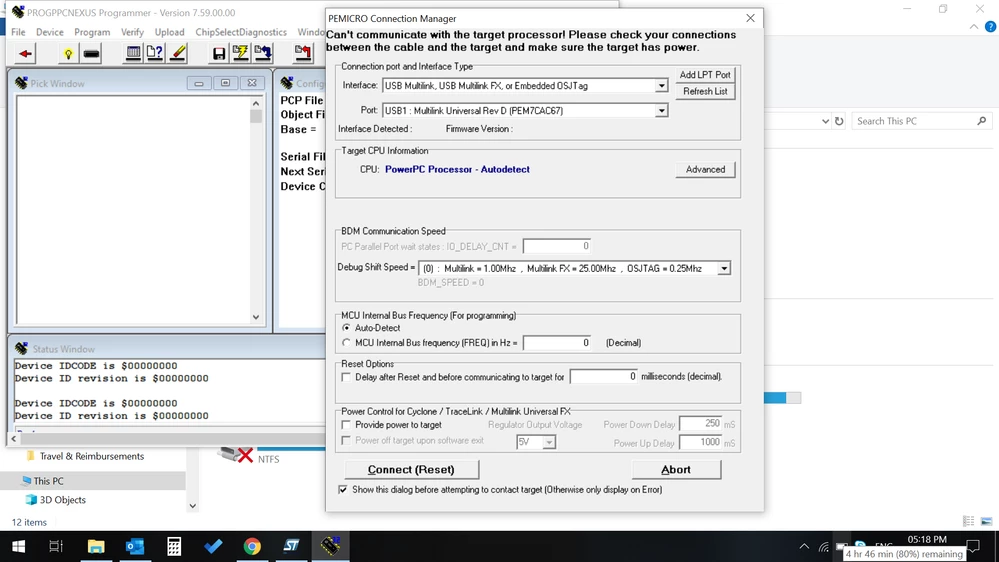Screen dimensions: 999x562
Task: Select MCU Internal Bus frequency radio button
Action: click(347, 343)
